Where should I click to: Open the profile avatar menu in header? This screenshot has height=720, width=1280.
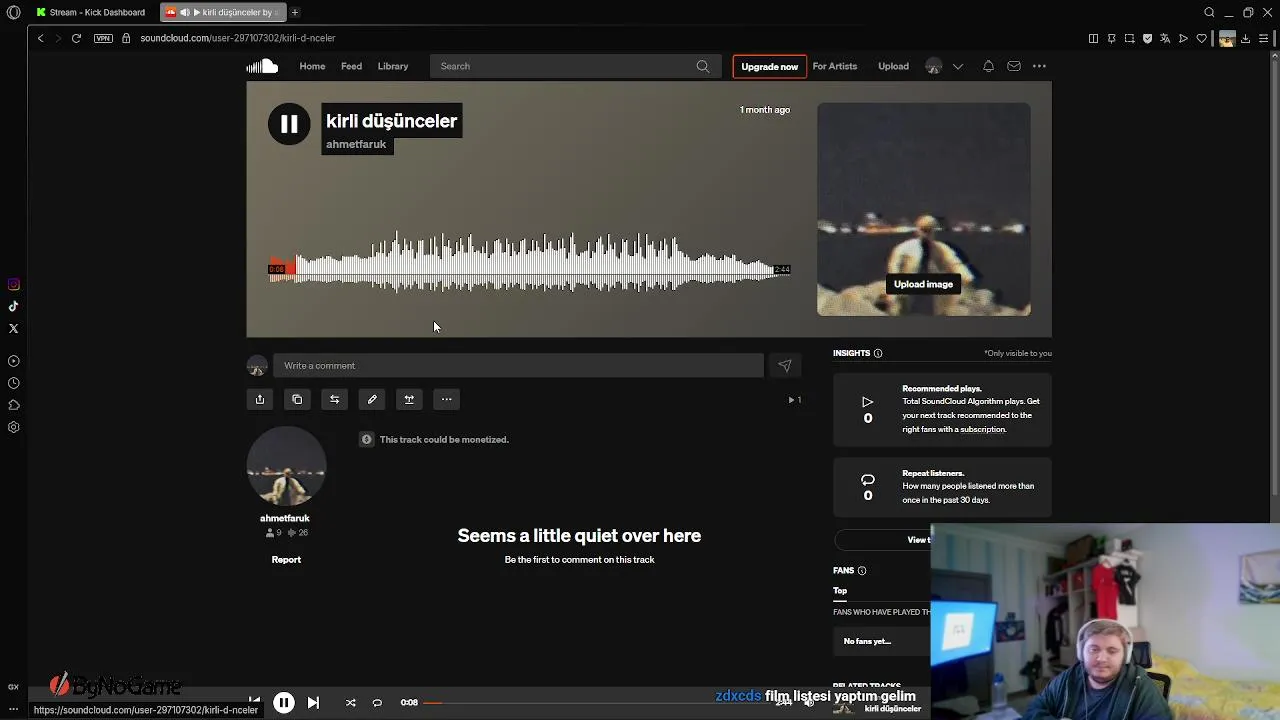coord(933,66)
